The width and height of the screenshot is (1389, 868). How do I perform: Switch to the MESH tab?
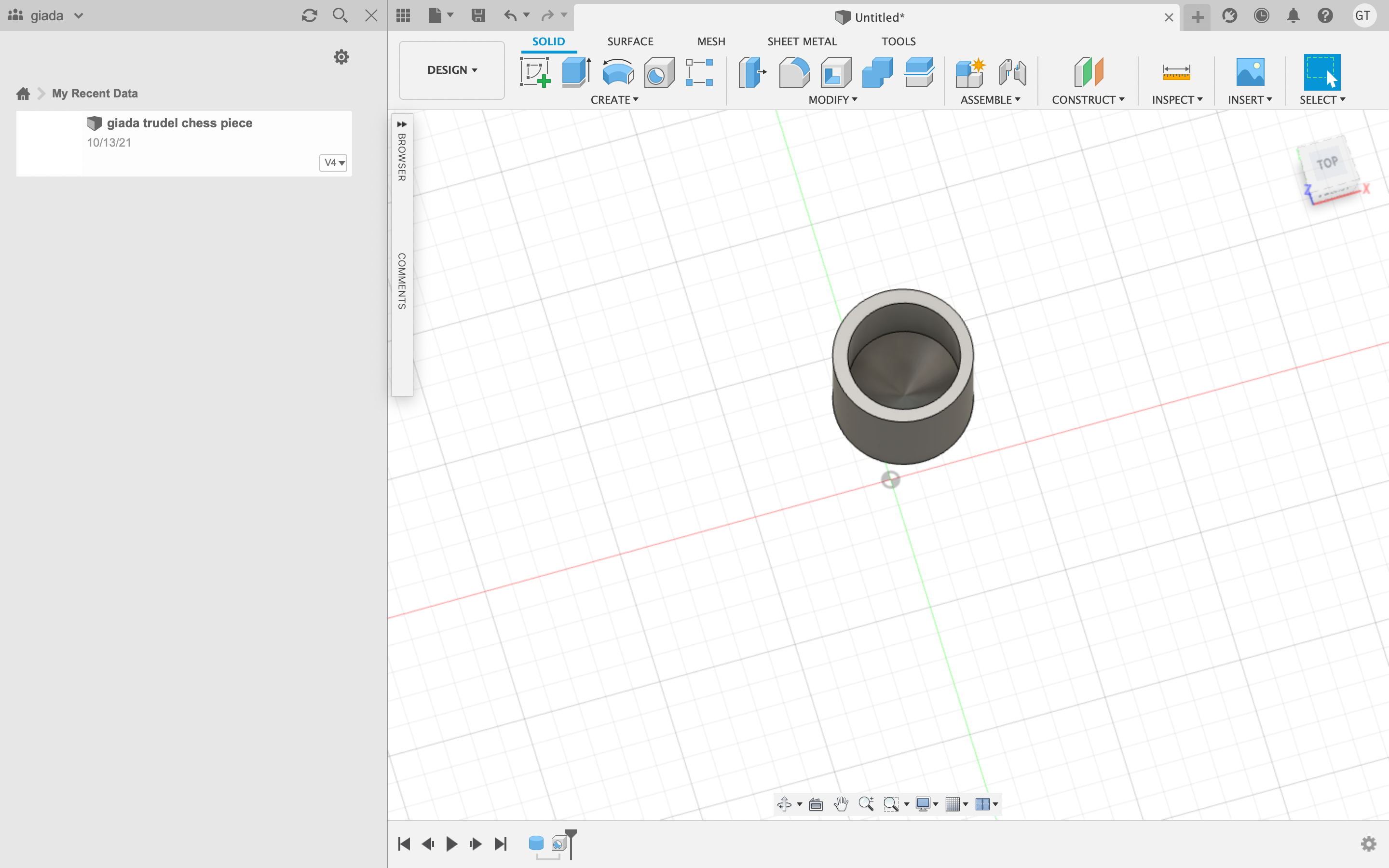point(711,41)
